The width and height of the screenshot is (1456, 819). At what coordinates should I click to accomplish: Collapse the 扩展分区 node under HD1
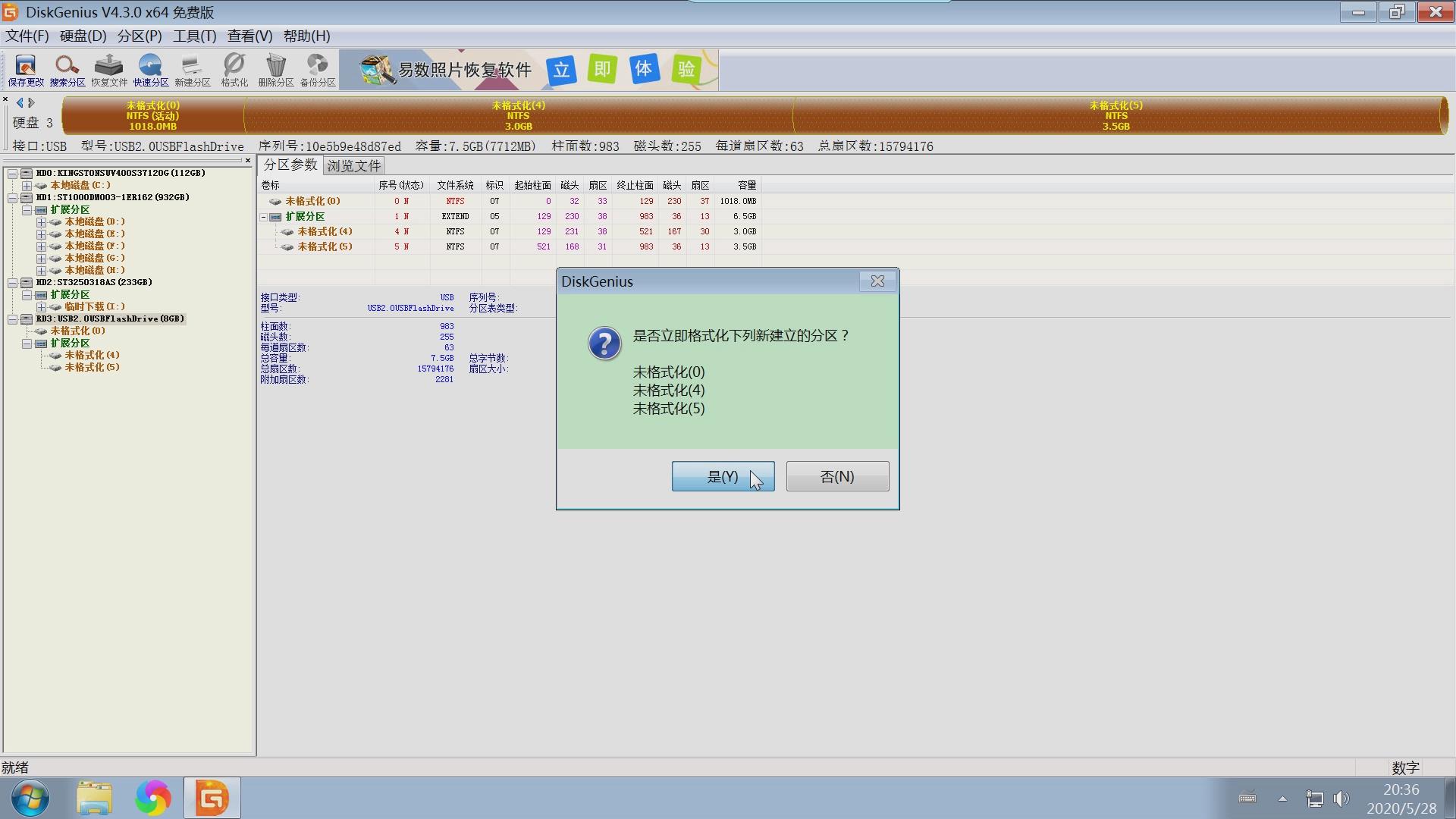[27, 209]
